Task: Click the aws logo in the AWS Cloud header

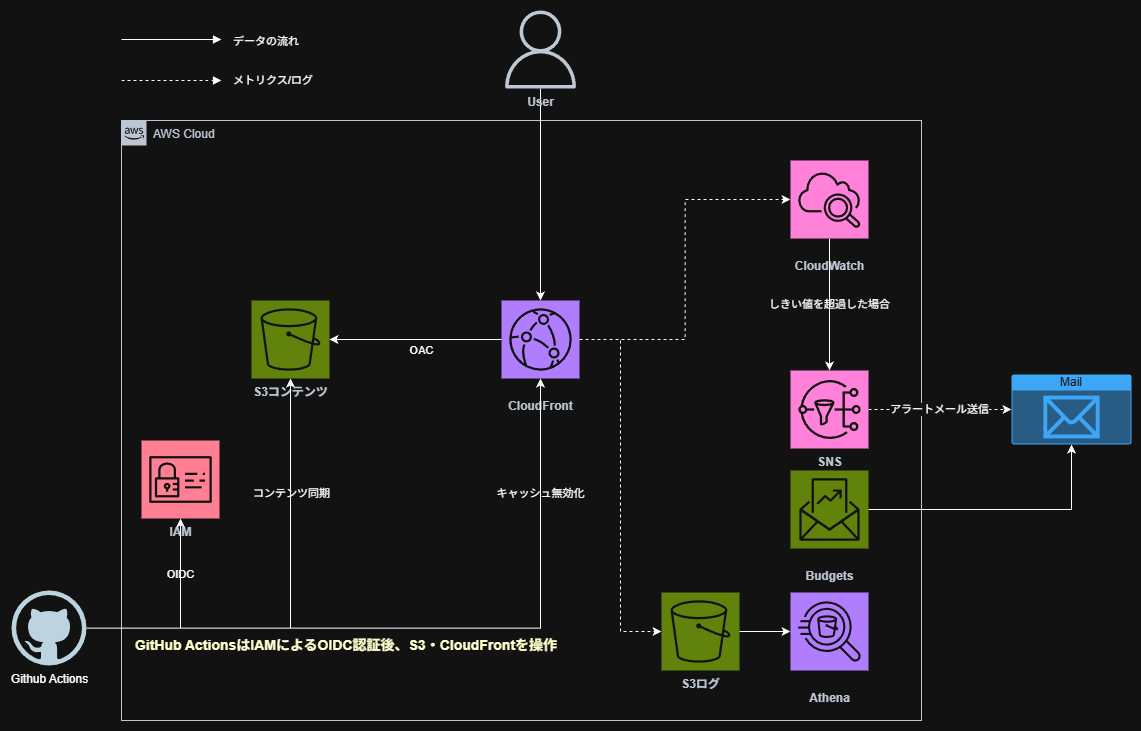Action: coord(133,133)
